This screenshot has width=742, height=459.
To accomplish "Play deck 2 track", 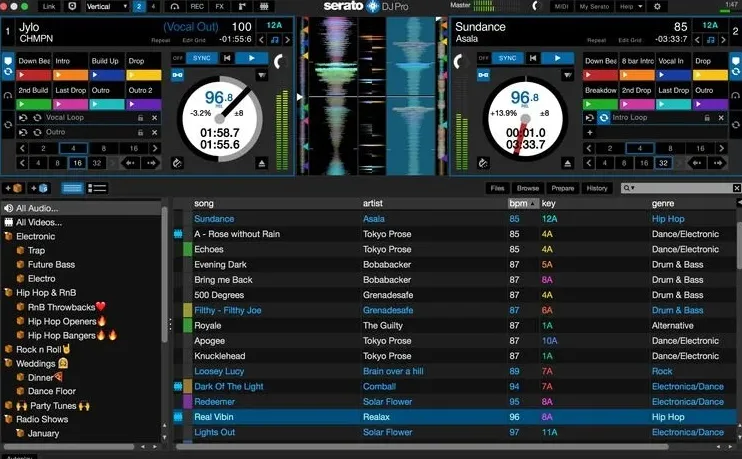I will point(557,58).
